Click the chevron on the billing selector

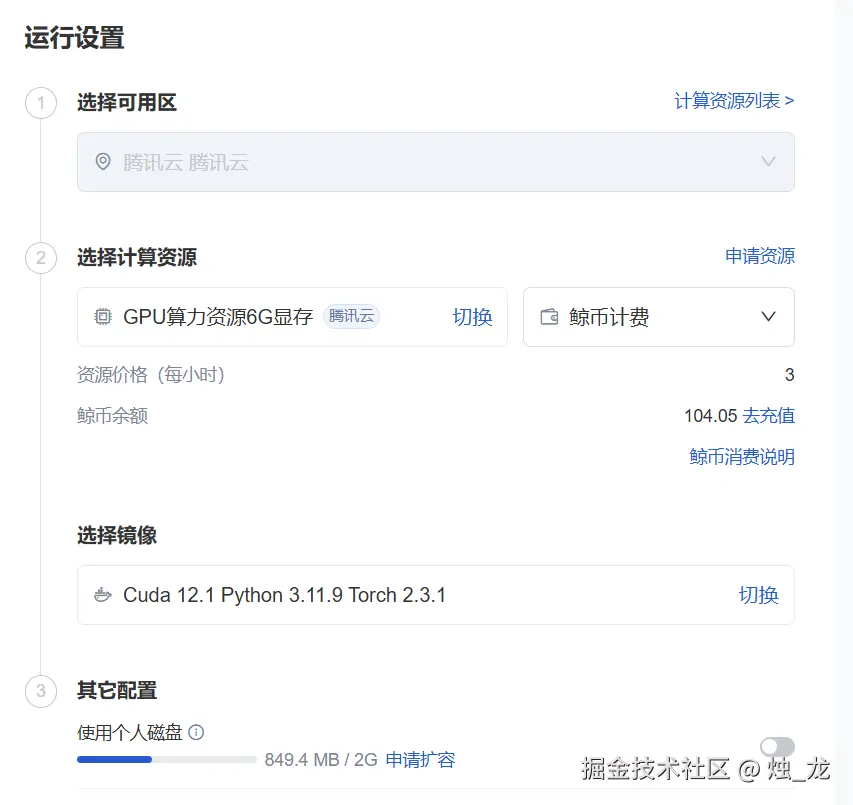(768, 317)
